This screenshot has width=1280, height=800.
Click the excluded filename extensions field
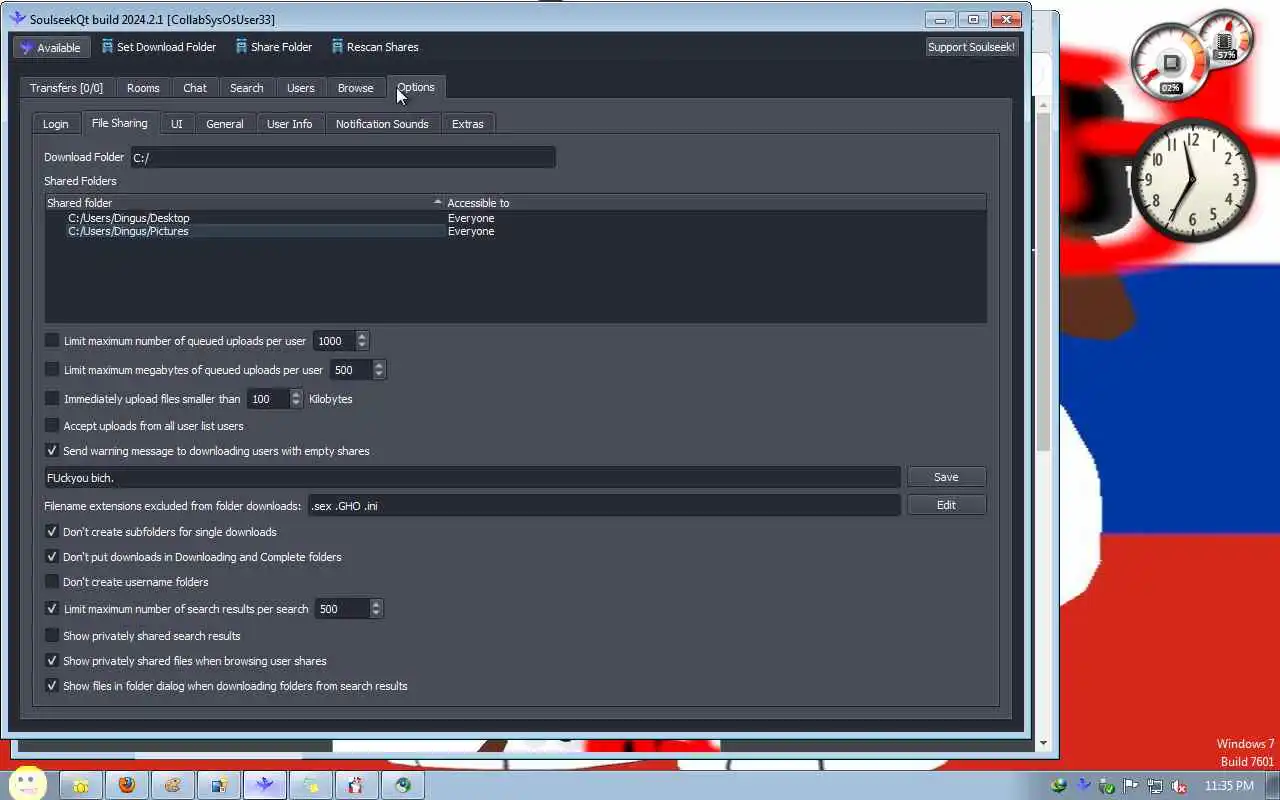pos(604,506)
